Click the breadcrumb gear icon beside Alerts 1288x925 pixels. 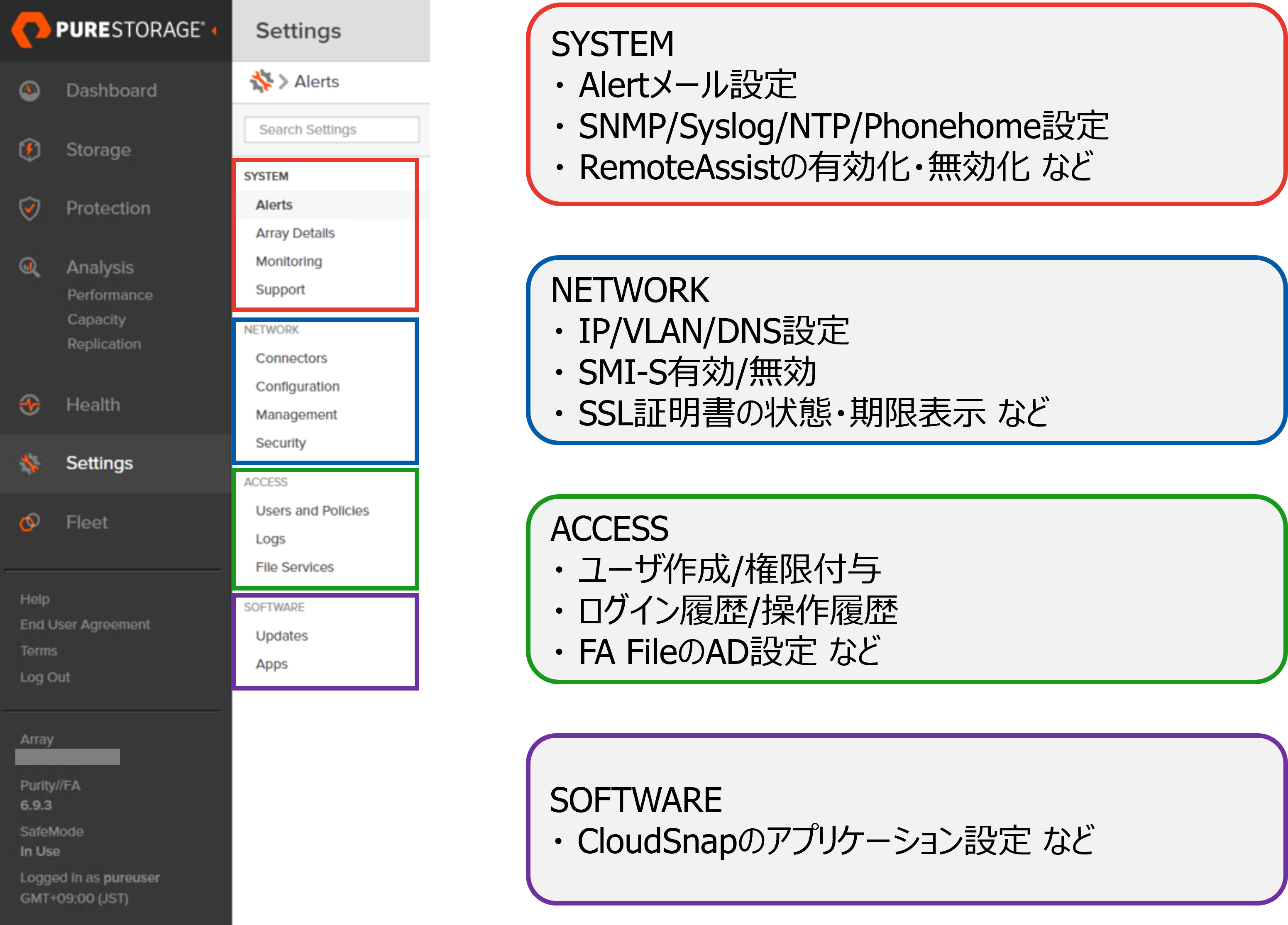tap(261, 82)
